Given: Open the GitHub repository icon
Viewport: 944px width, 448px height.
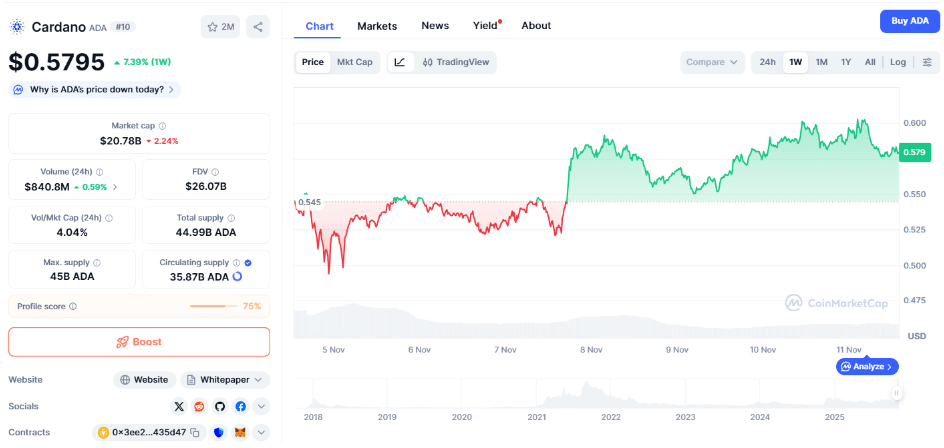Looking at the screenshot, I should click(220, 406).
